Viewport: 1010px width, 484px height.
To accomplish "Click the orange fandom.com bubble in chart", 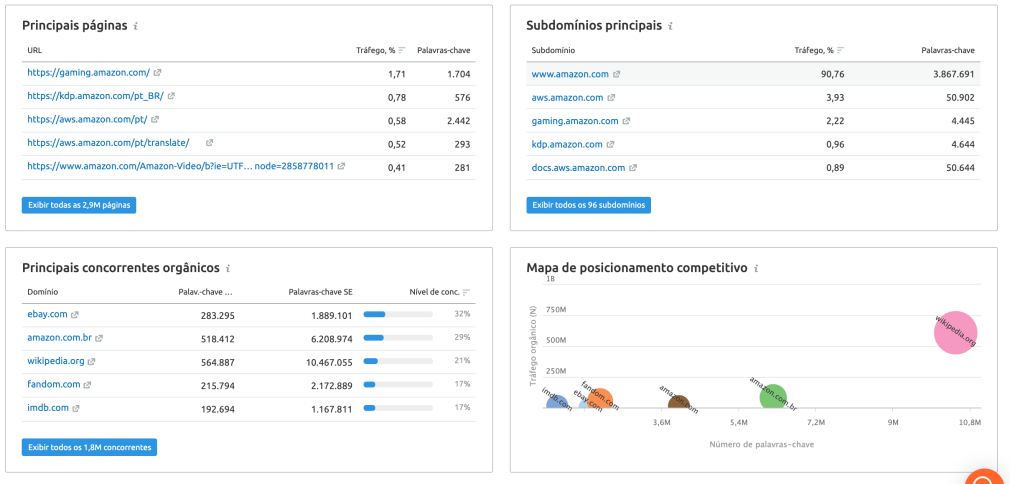I will [600, 399].
